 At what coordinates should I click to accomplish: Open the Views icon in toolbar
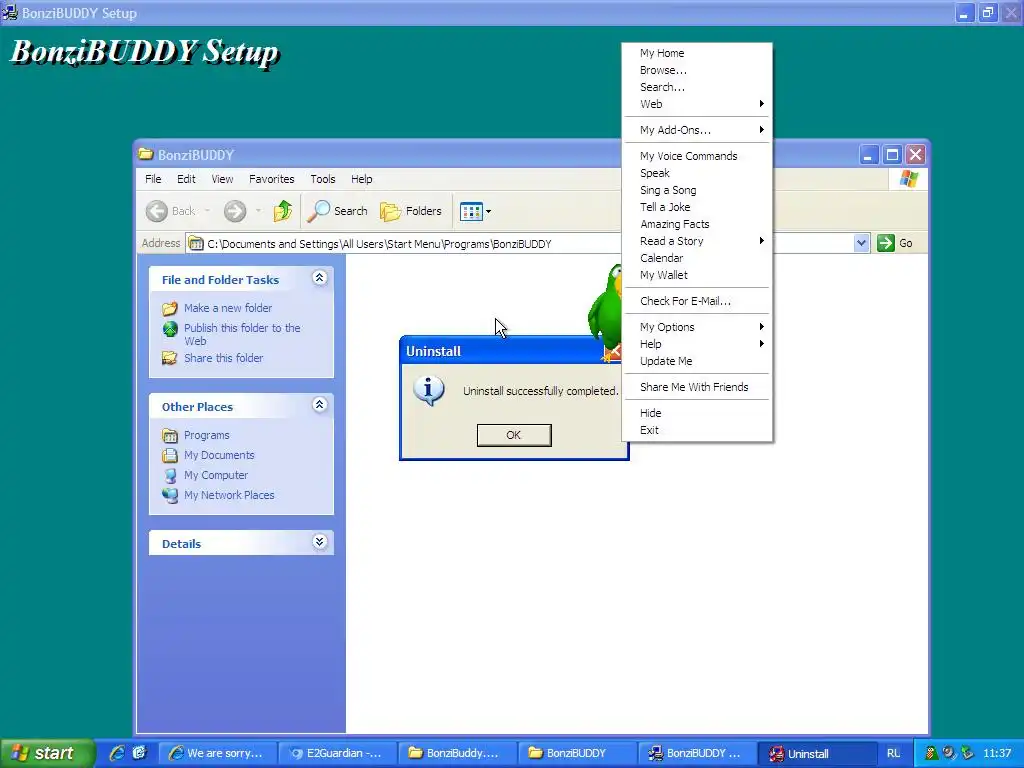point(471,211)
